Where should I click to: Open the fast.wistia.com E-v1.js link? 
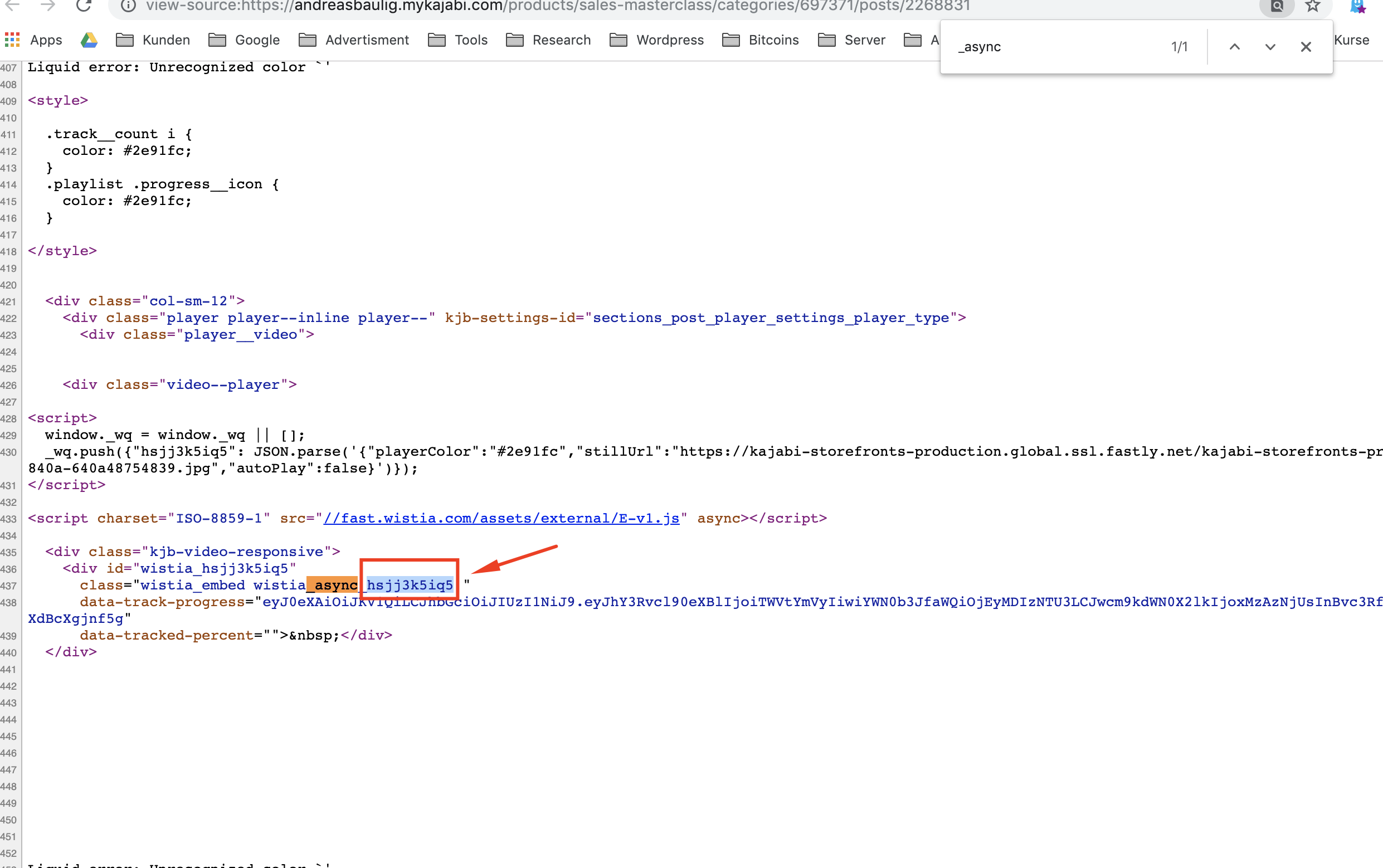[500, 518]
